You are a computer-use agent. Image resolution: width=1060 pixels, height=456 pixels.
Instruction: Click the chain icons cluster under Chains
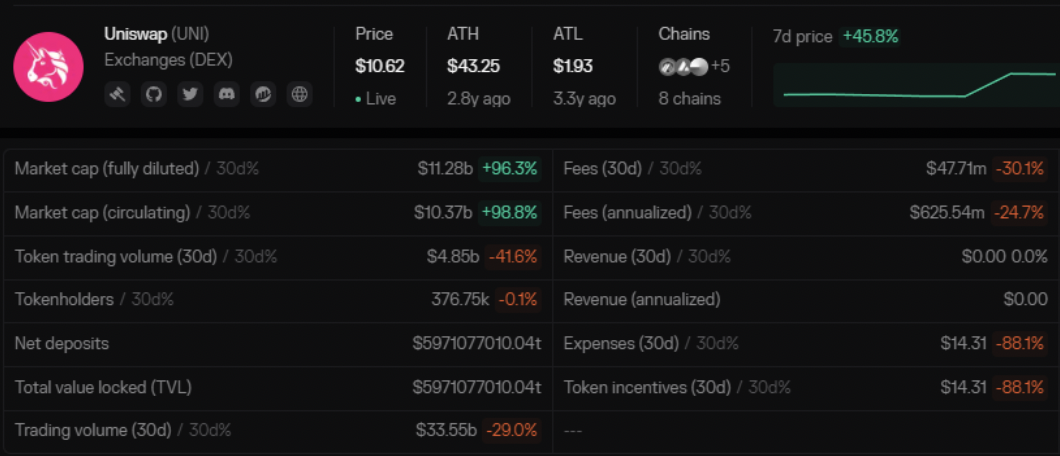(x=683, y=67)
